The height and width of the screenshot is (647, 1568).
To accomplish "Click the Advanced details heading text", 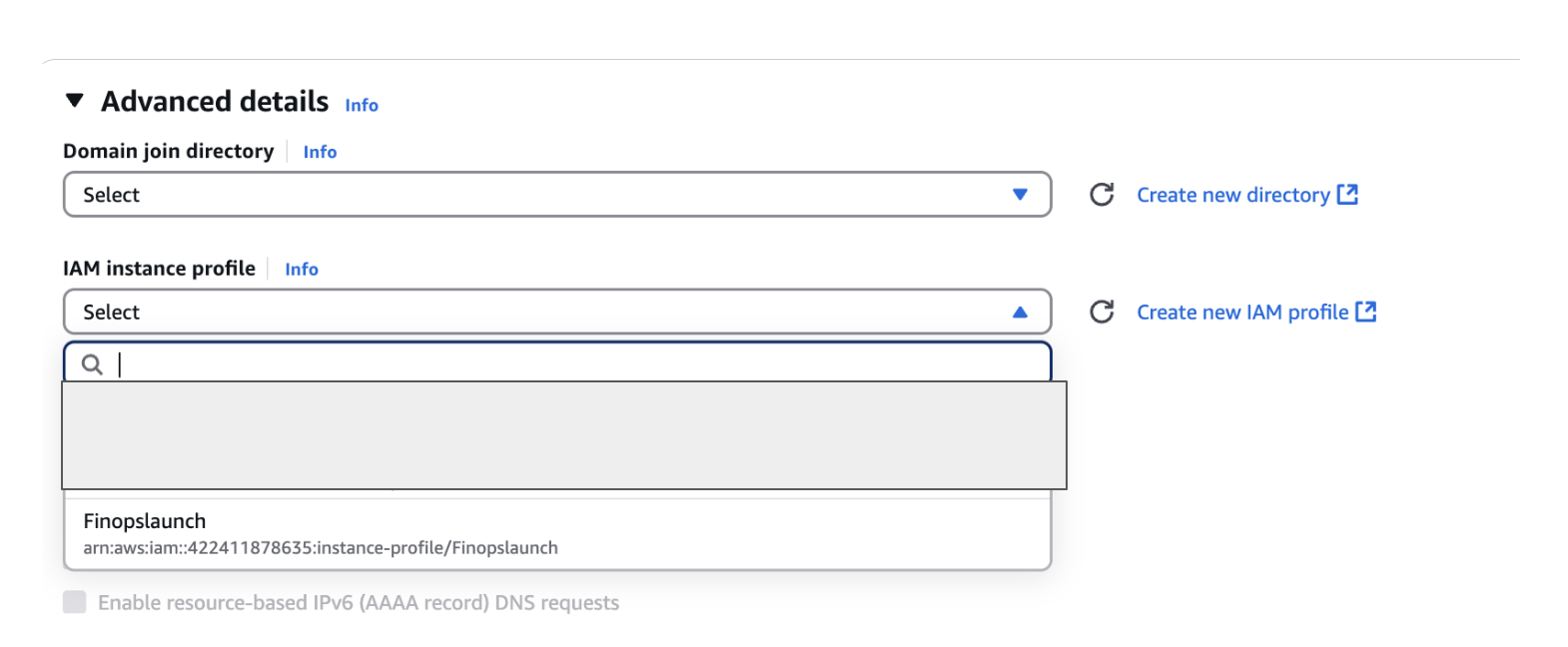I will 215,102.
